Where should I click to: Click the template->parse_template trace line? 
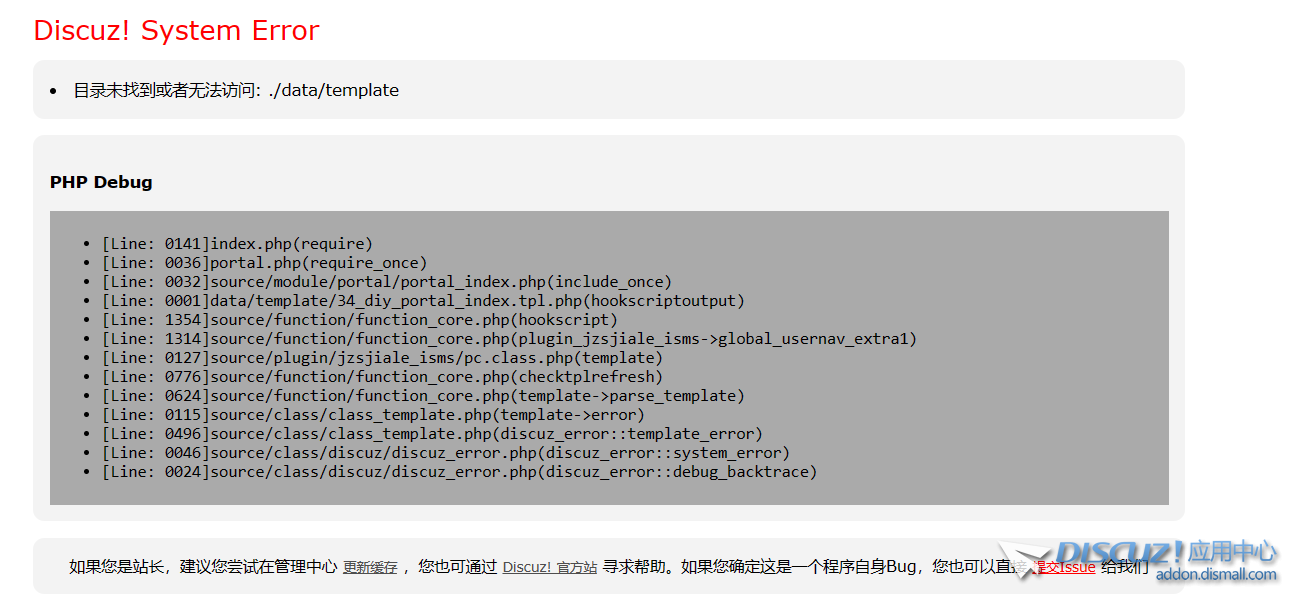click(x=423, y=395)
